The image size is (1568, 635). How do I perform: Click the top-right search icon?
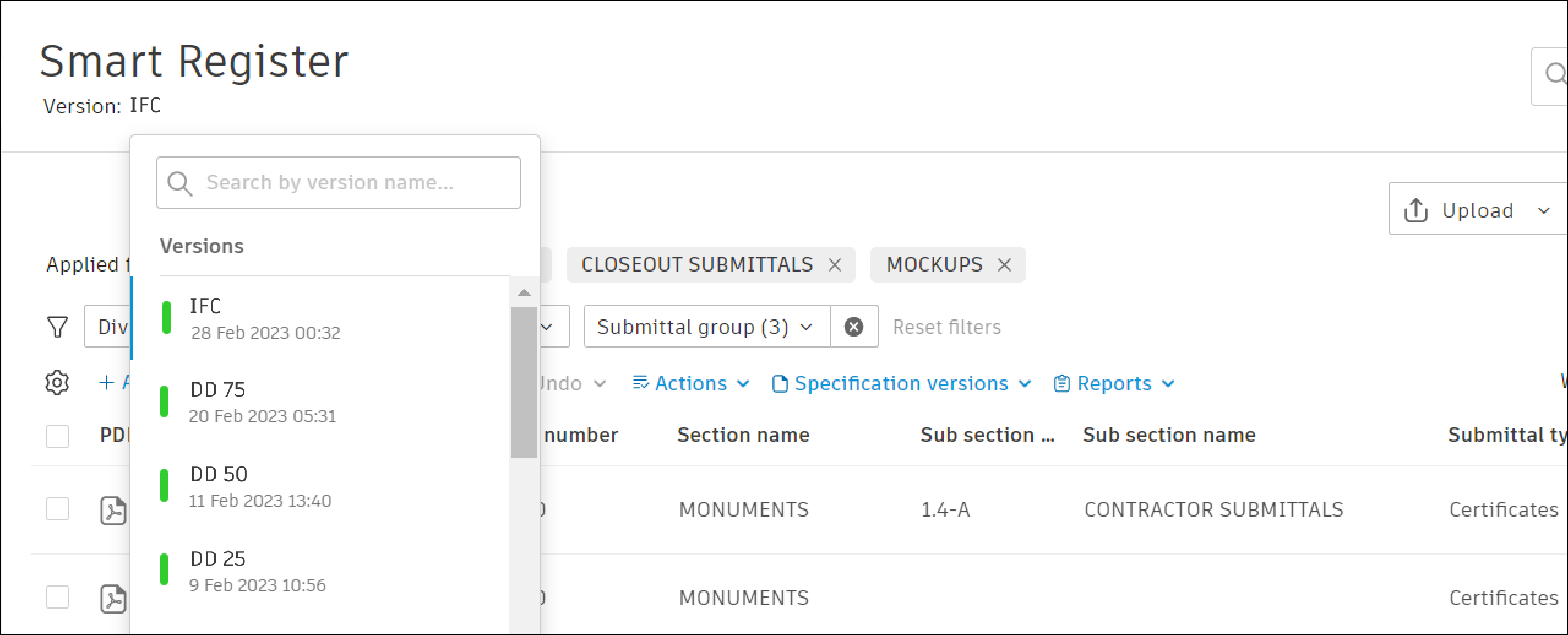pyautogui.click(x=1555, y=75)
